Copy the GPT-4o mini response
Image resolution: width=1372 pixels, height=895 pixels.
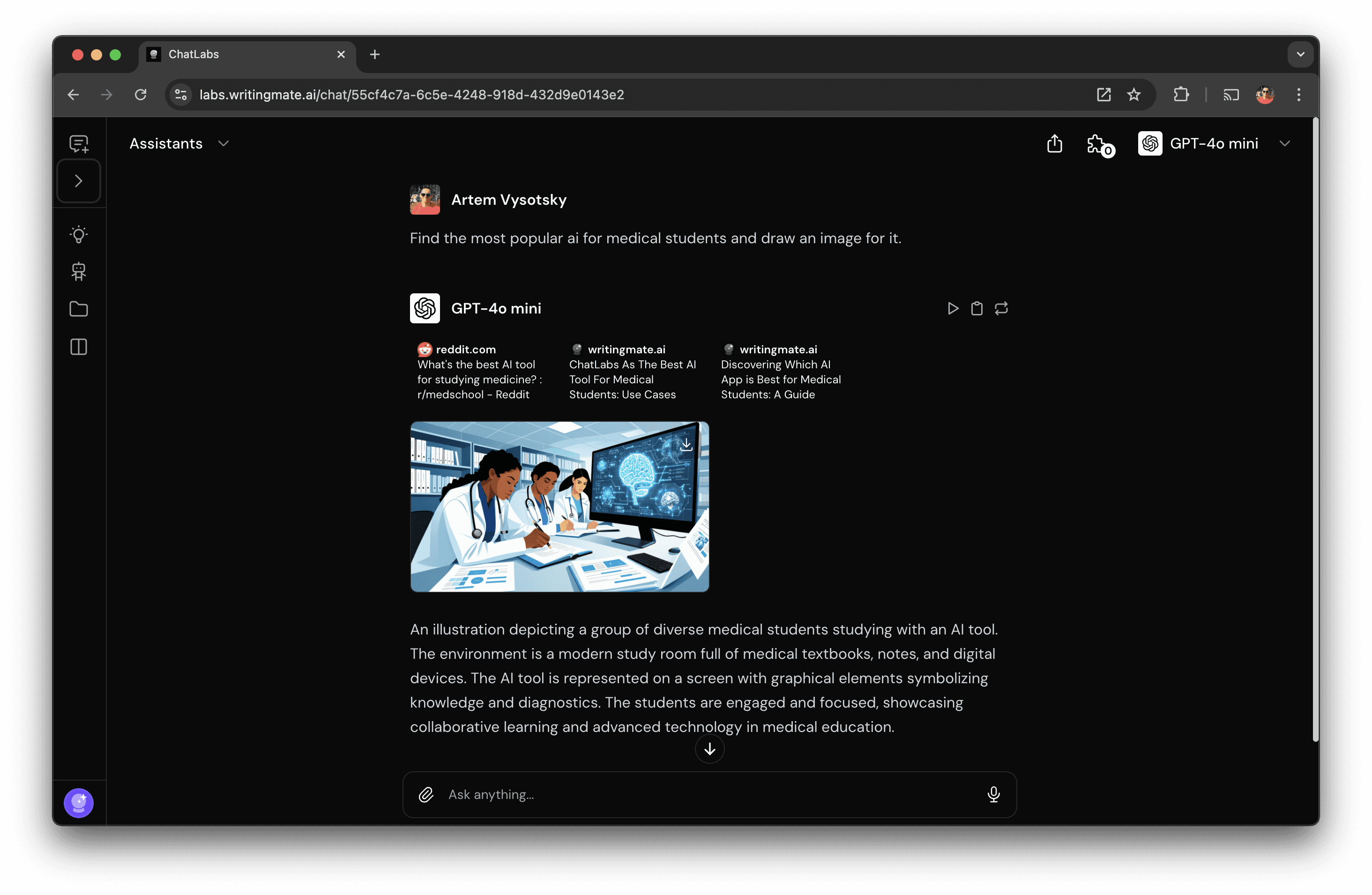(x=977, y=308)
